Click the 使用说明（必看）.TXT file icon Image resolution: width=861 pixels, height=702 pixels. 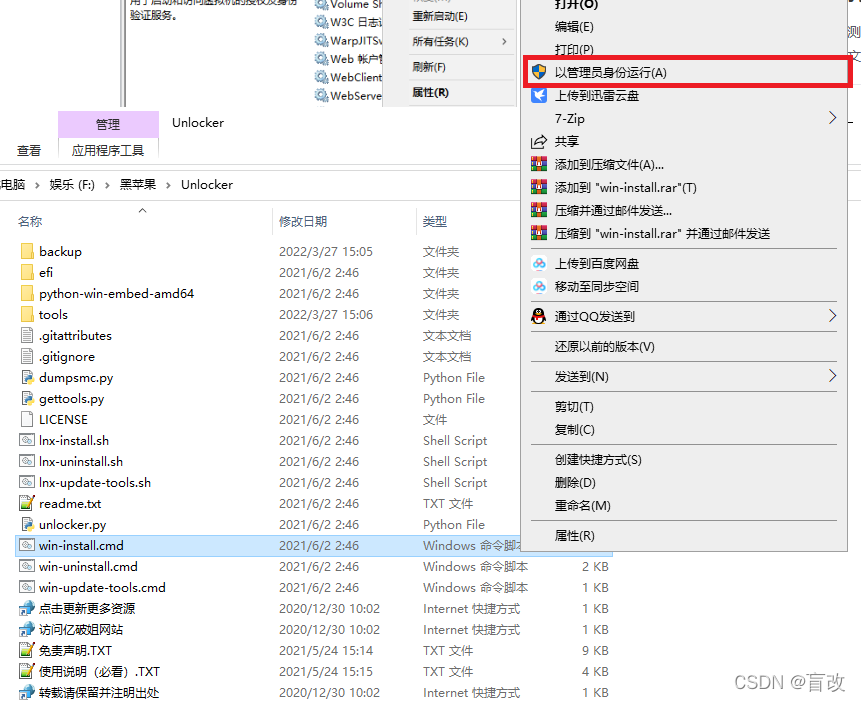(26, 671)
